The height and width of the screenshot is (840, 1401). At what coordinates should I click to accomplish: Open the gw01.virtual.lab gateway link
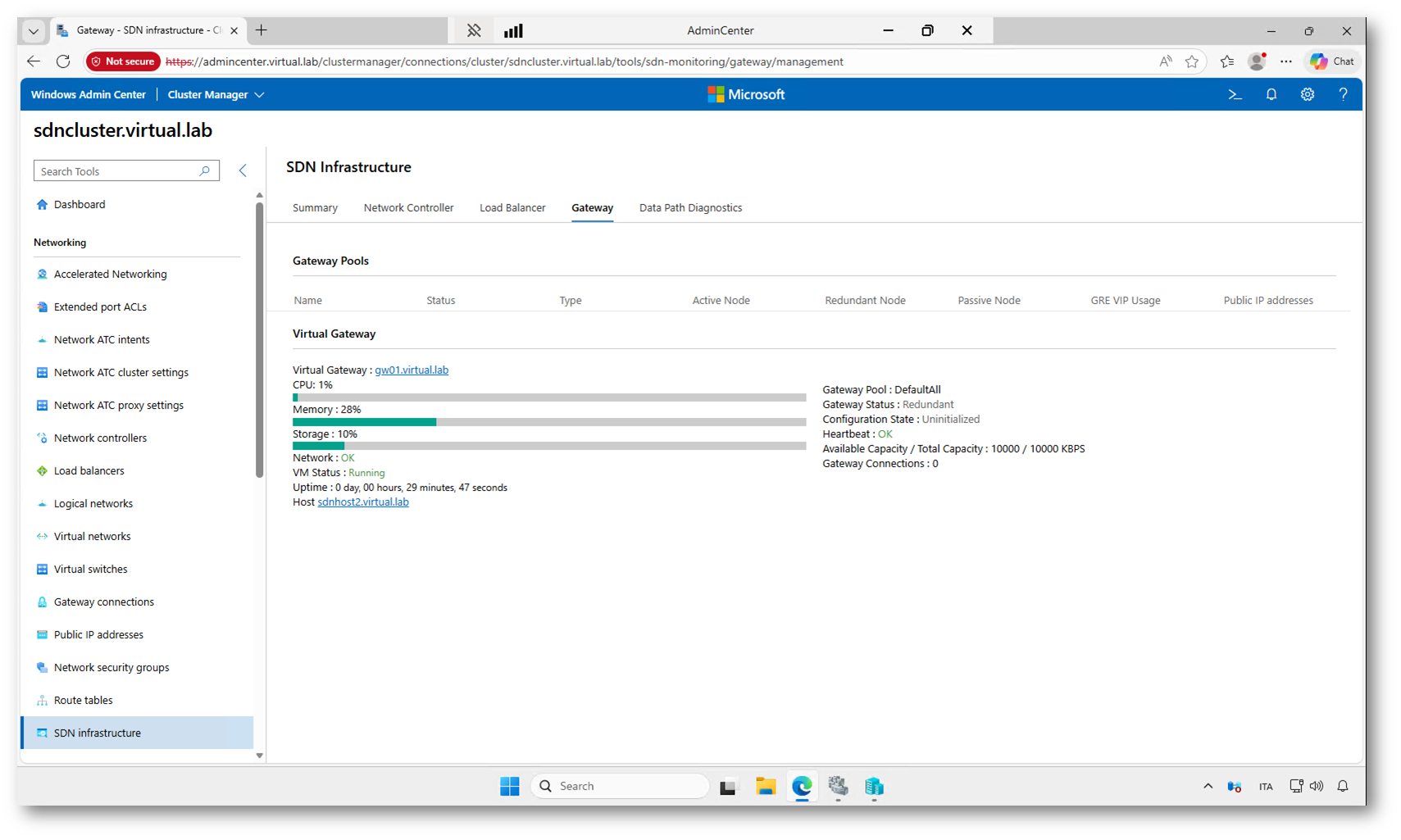tap(412, 370)
